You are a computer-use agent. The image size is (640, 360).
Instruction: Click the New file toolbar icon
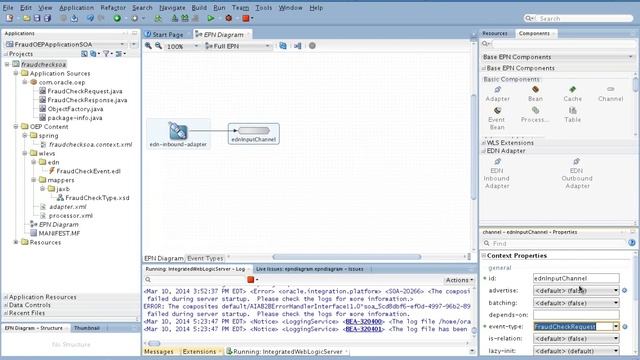click(x=9, y=18)
